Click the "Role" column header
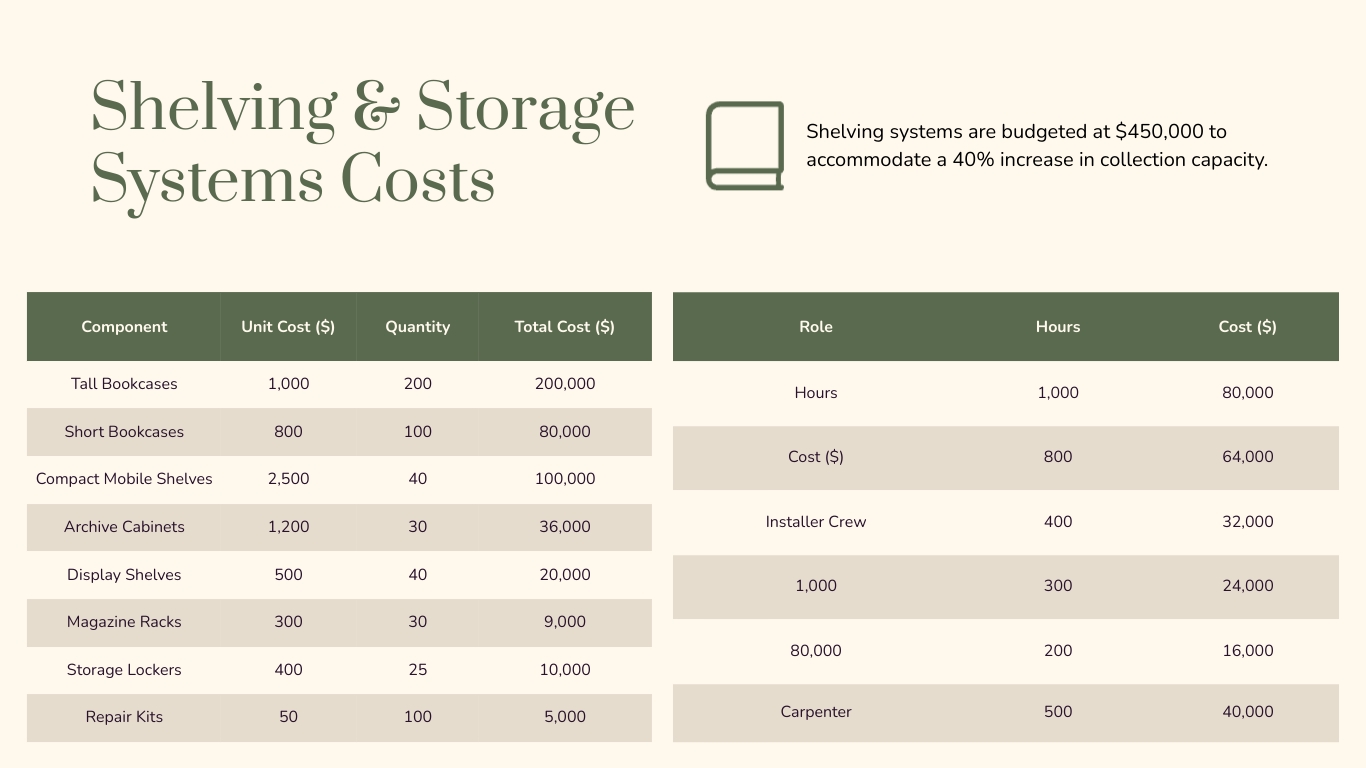 (816, 326)
